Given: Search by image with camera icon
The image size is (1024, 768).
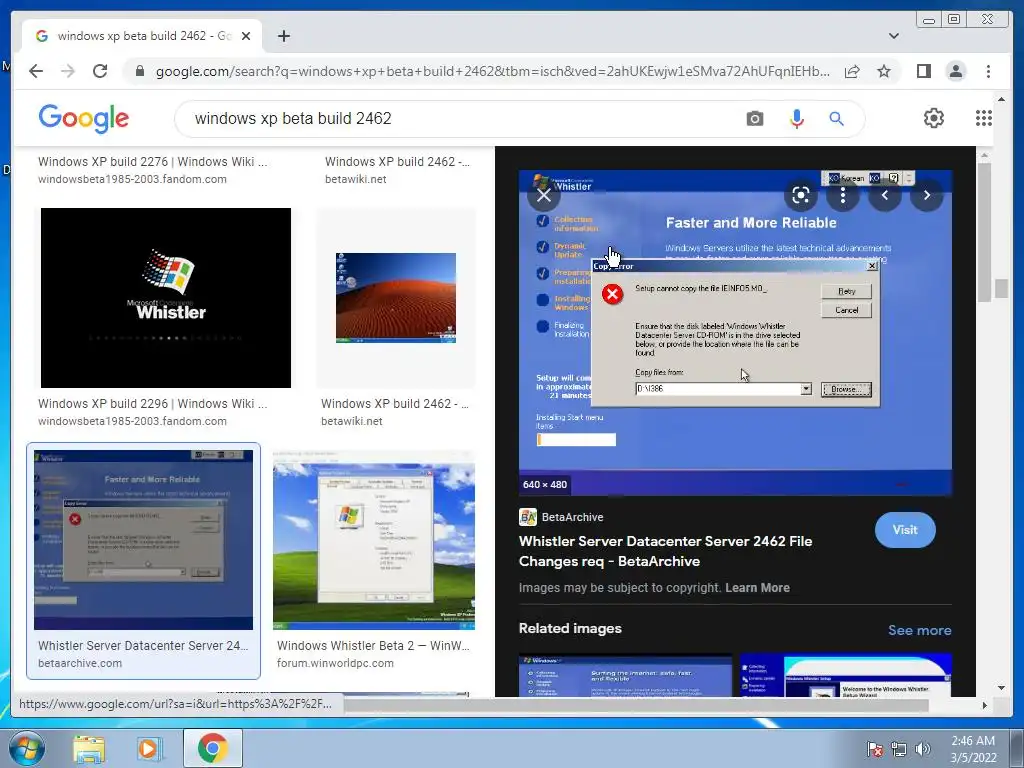Looking at the screenshot, I should (754, 118).
